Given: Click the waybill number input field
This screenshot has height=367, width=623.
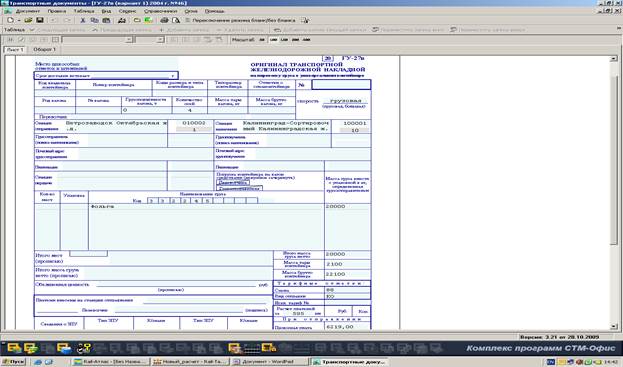Looking at the screenshot, I should (341, 85).
